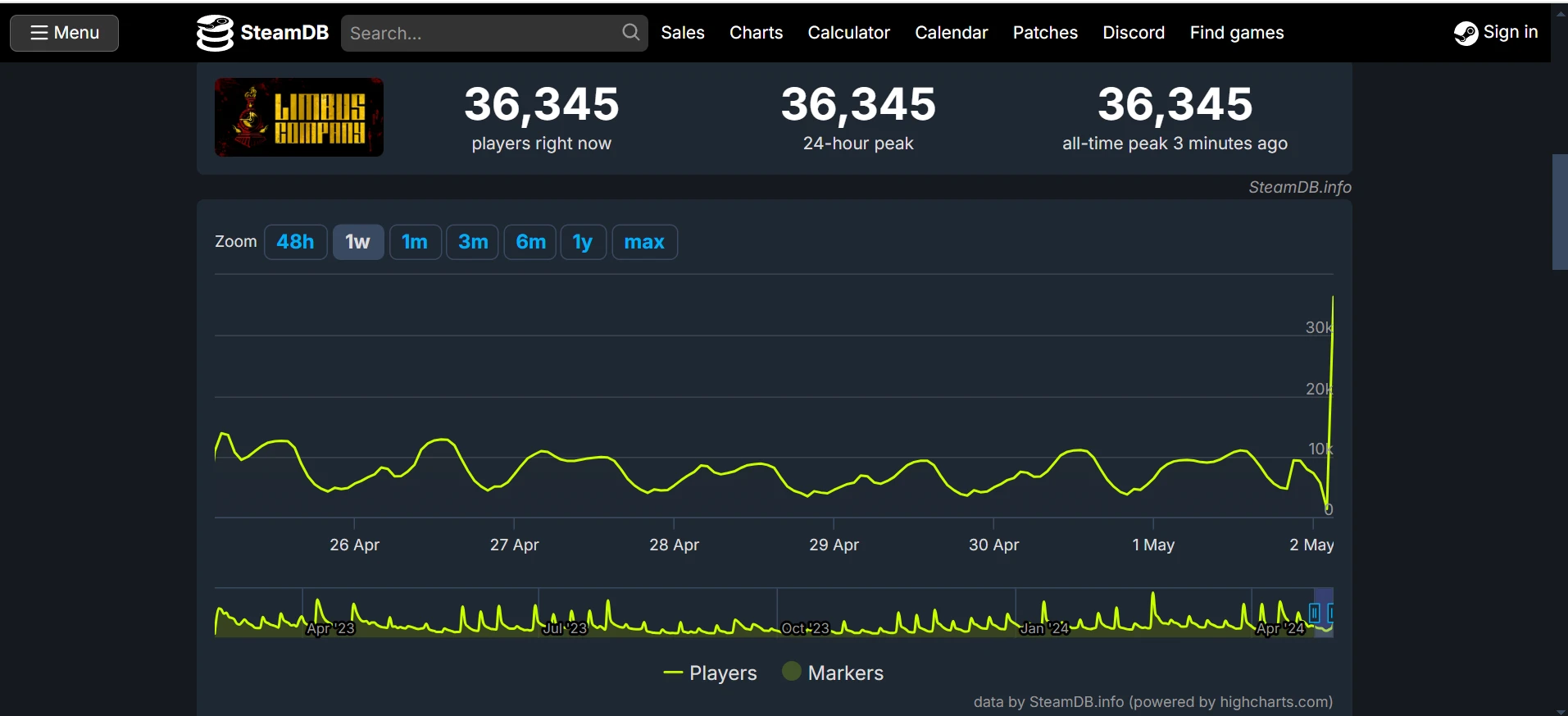Click the '1 May' axis label
The width and height of the screenshot is (1568, 716).
pos(1153,545)
